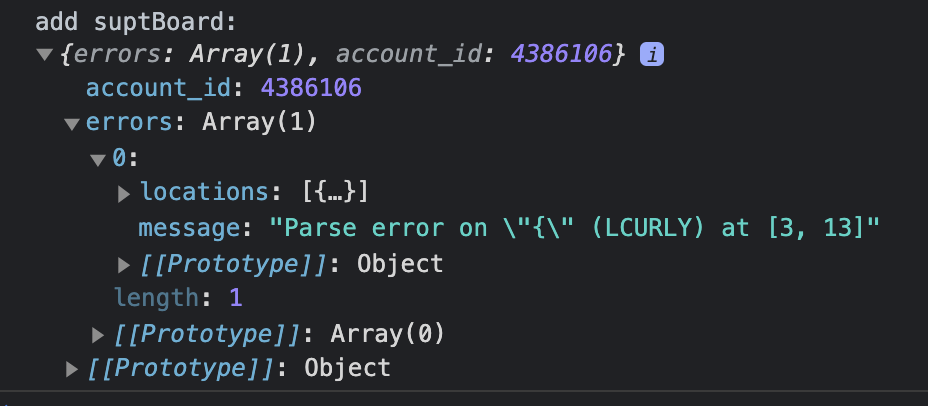Click the 4386106 account_id value
Viewport: 928px width, 406px height.
[311, 88]
